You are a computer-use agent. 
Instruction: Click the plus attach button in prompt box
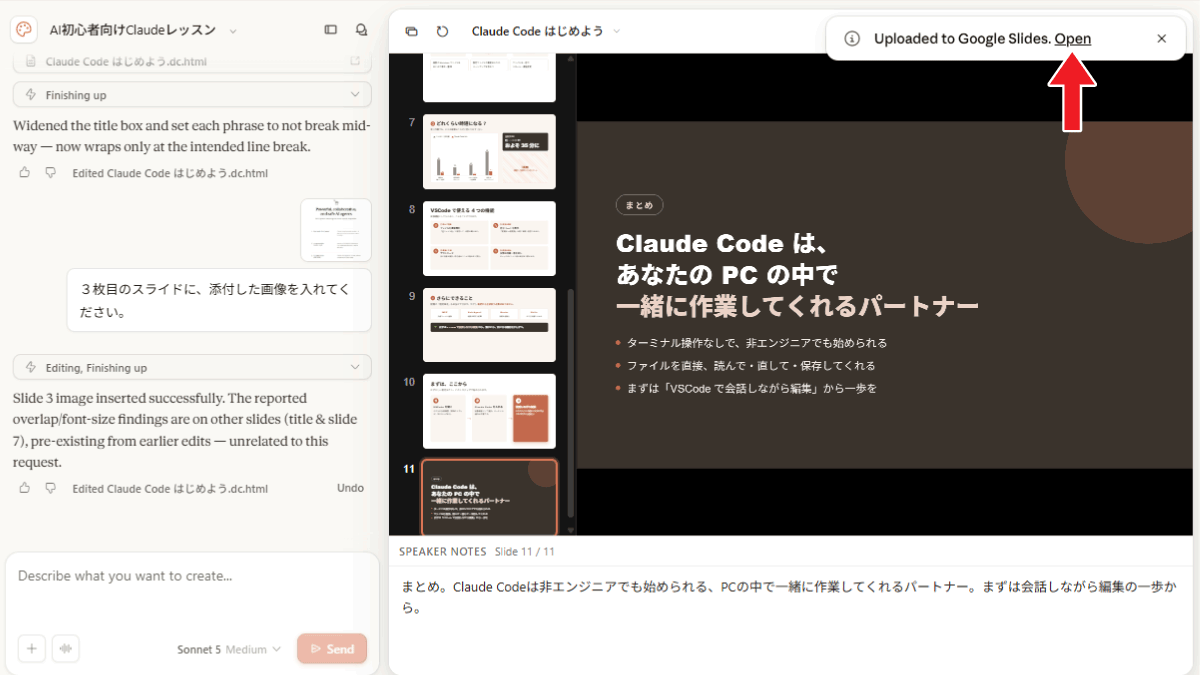(31, 648)
